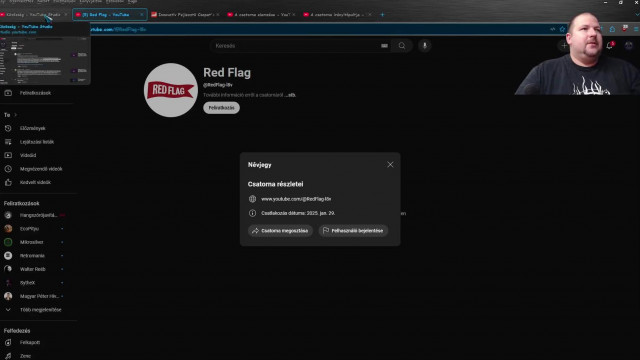Click the history clock icon
The height and width of the screenshot is (360, 640).
[8, 128]
